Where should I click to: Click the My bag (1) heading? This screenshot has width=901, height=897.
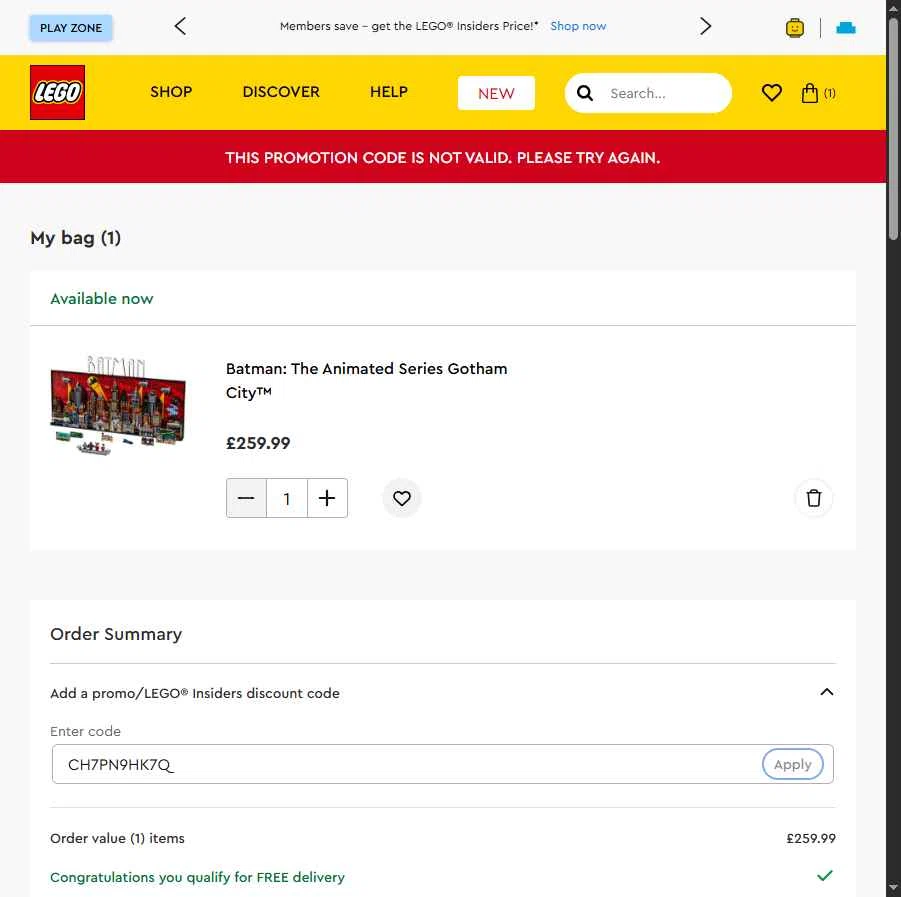(76, 238)
